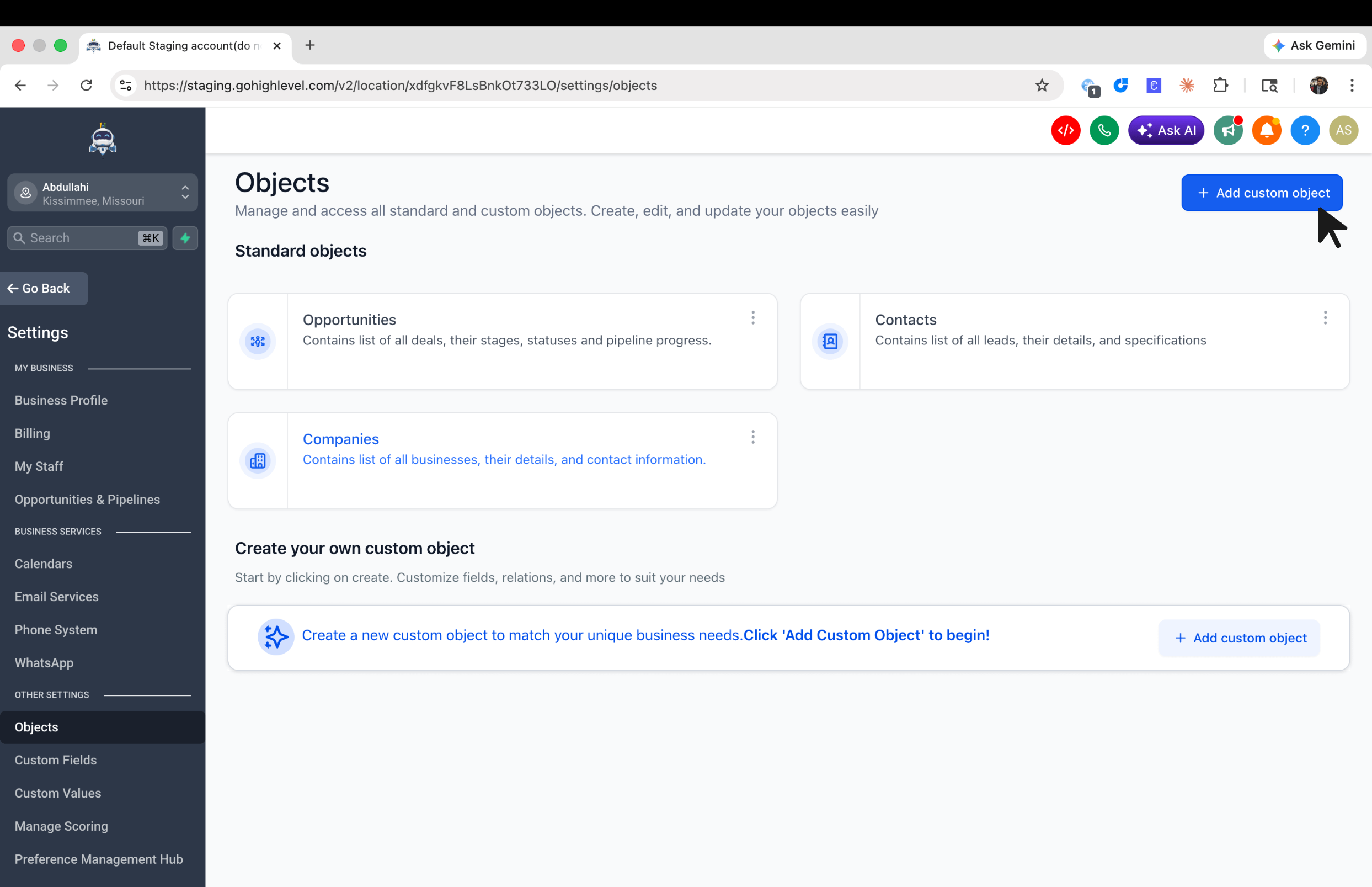The image size is (1372, 887).
Task: Click the blue help question mark icon
Action: point(1305,131)
